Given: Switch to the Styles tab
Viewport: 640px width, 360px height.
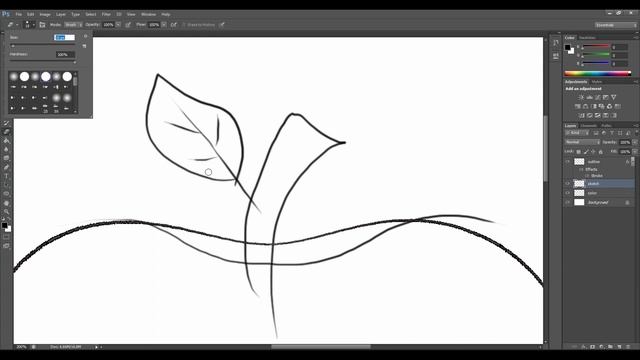Looking at the screenshot, I should pos(597,82).
